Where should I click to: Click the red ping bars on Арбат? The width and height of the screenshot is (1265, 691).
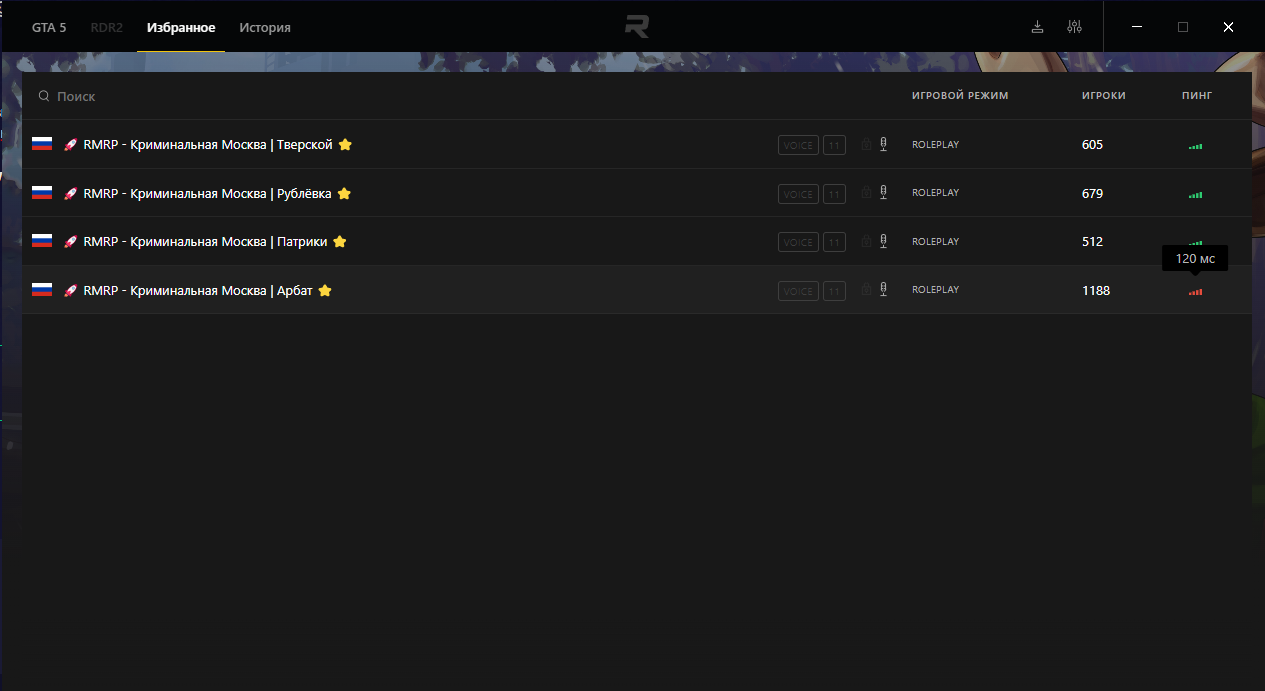click(1195, 292)
